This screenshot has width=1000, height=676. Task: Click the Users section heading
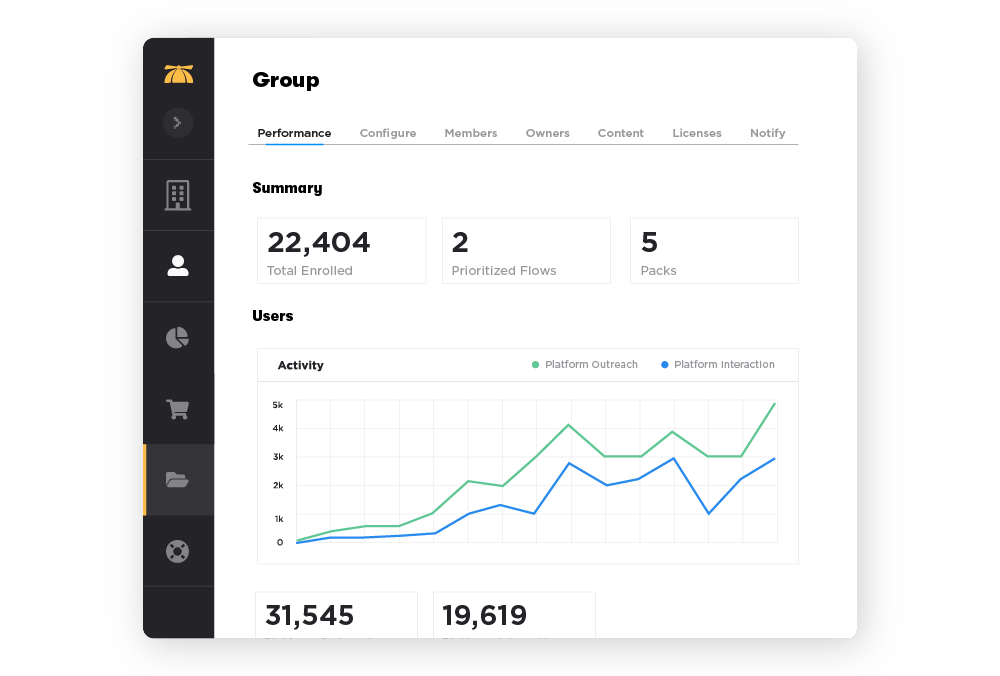272,316
